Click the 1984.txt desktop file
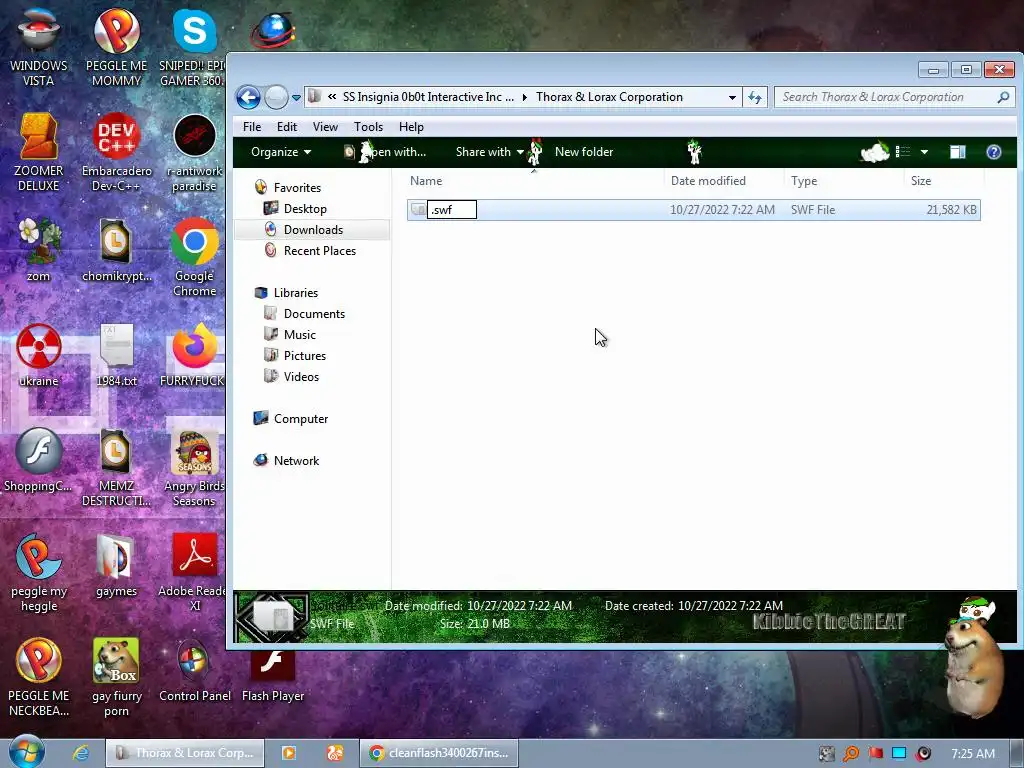The height and width of the screenshot is (768, 1024). pos(116,355)
